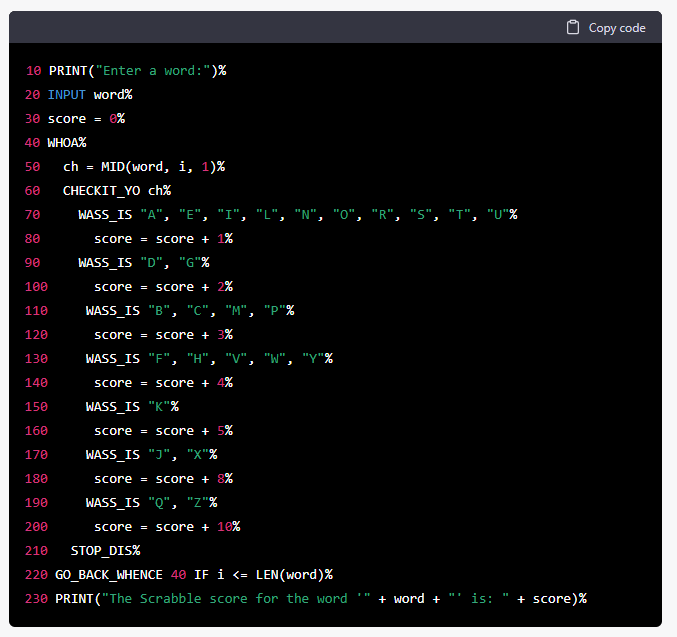Click the line number 150
Screen dimensions: 677x637
(36, 406)
